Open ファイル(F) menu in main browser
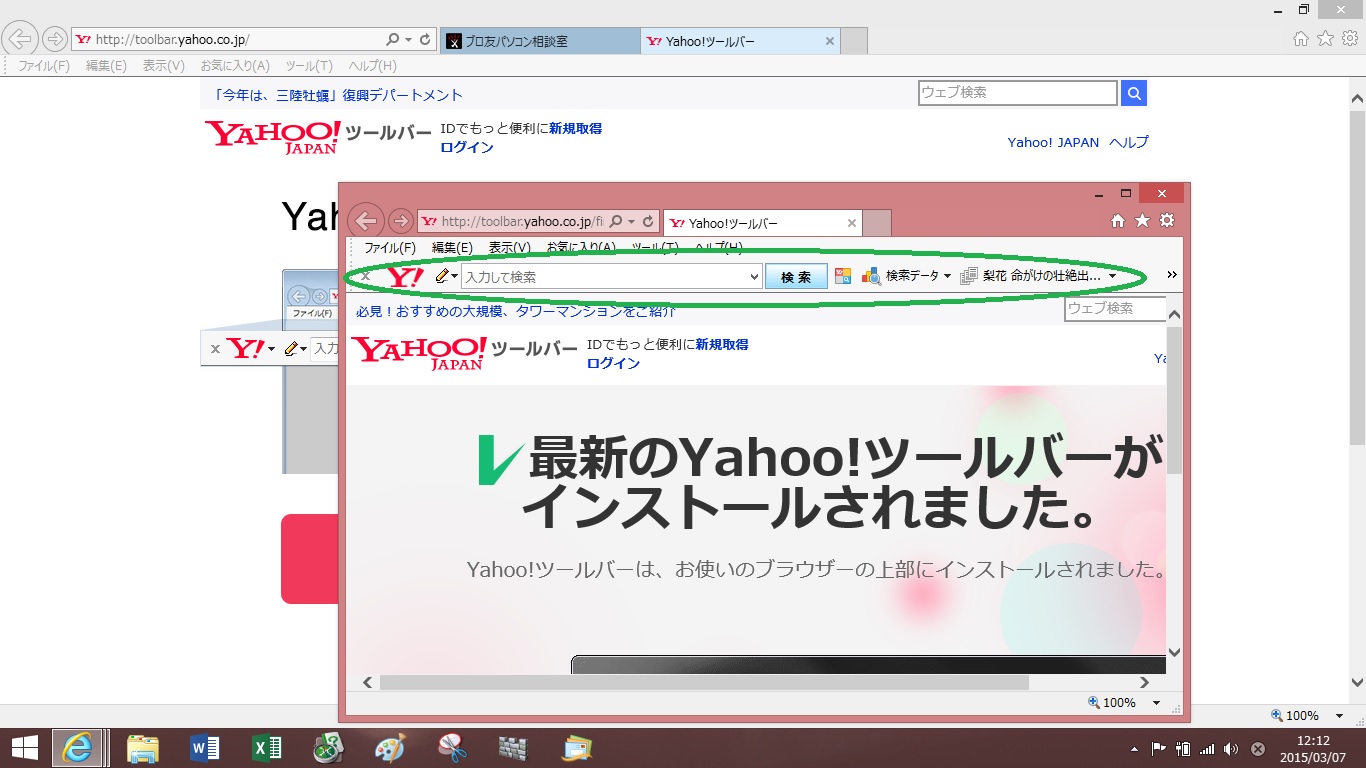Image resolution: width=1366 pixels, height=768 pixels. coord(44,66)
